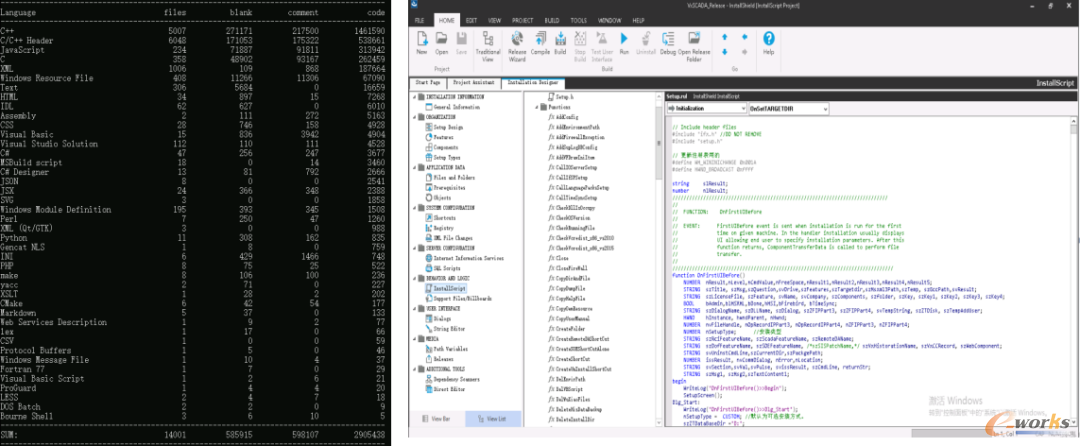Viewport: 1080px width, 446px height.
Task: Select the AddFirewallException function
Action: (582, 135)
